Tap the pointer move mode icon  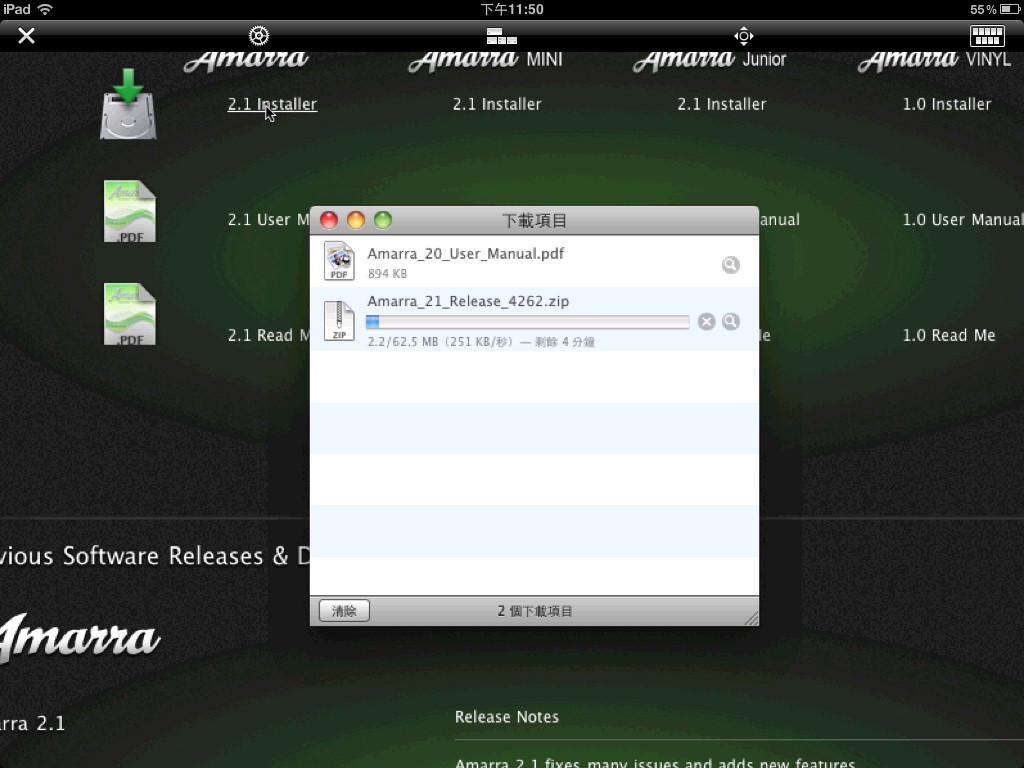click(744, 35)
